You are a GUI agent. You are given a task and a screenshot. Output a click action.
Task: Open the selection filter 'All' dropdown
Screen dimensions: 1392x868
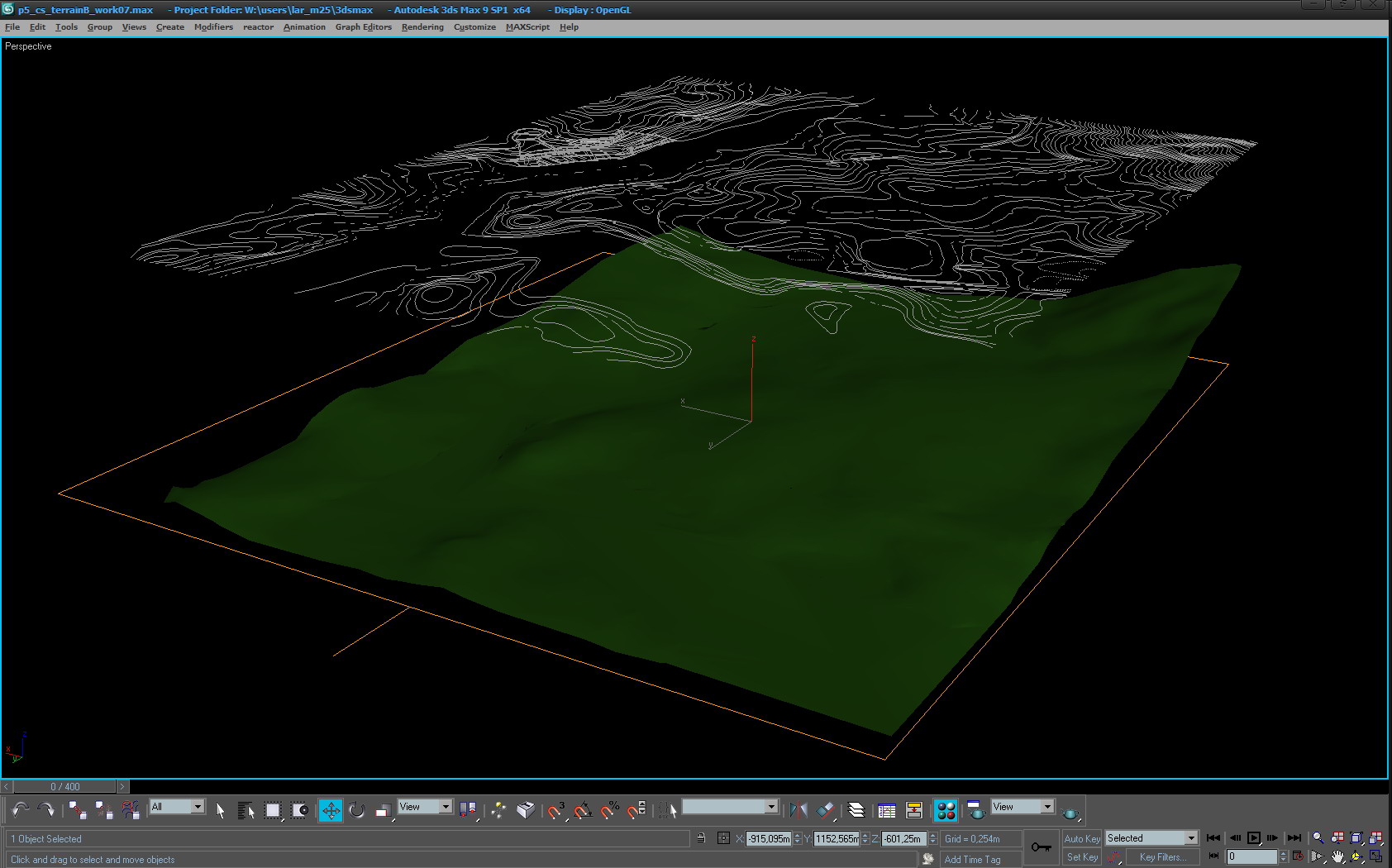tap(177, 807)
